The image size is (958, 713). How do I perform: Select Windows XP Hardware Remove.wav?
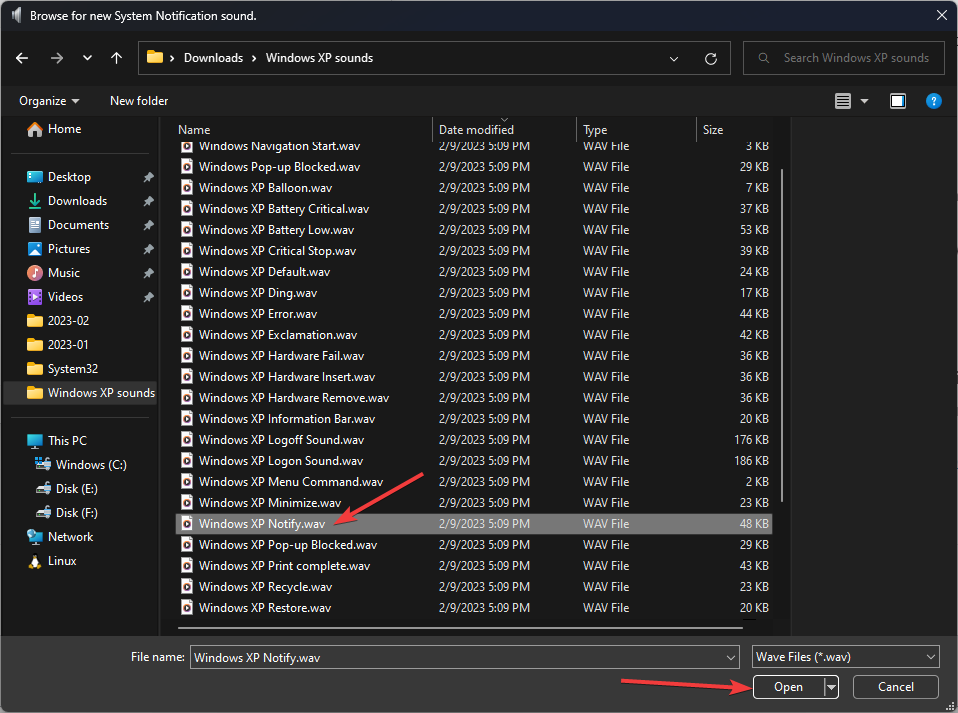point(294,398)
